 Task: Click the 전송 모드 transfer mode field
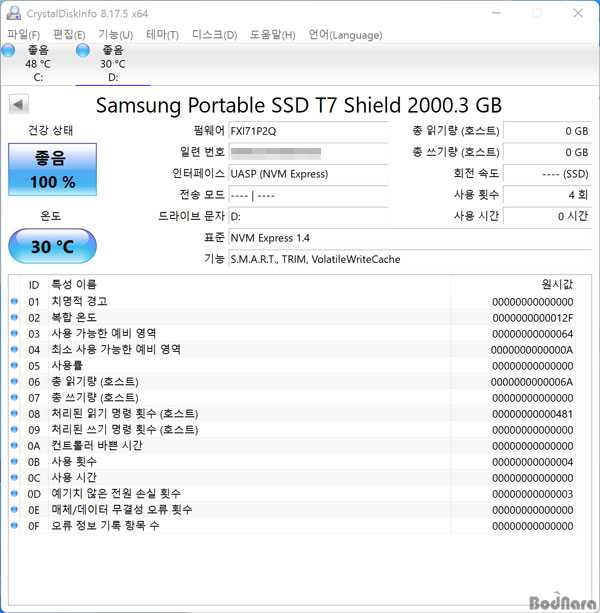308,195
